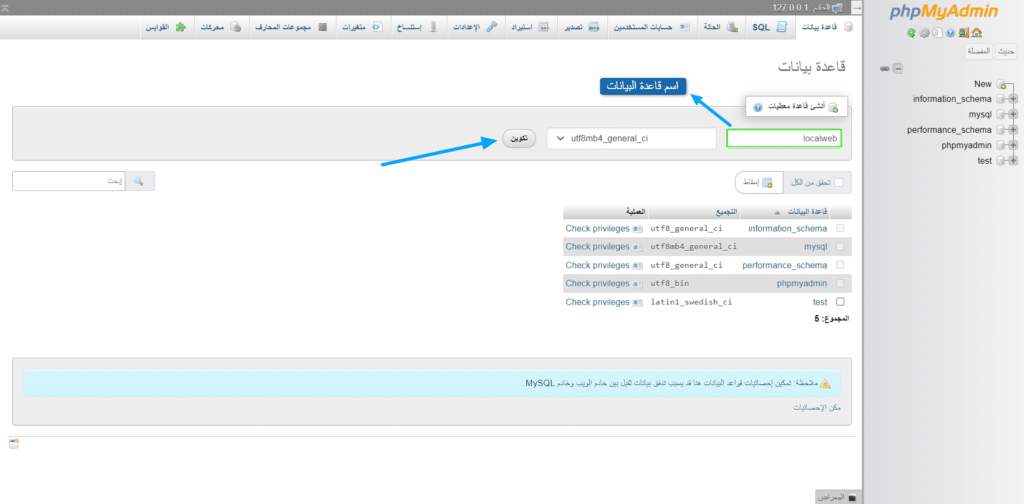
Task: Expand performance_schema in navigation tree
Action: coord(1014,130)
